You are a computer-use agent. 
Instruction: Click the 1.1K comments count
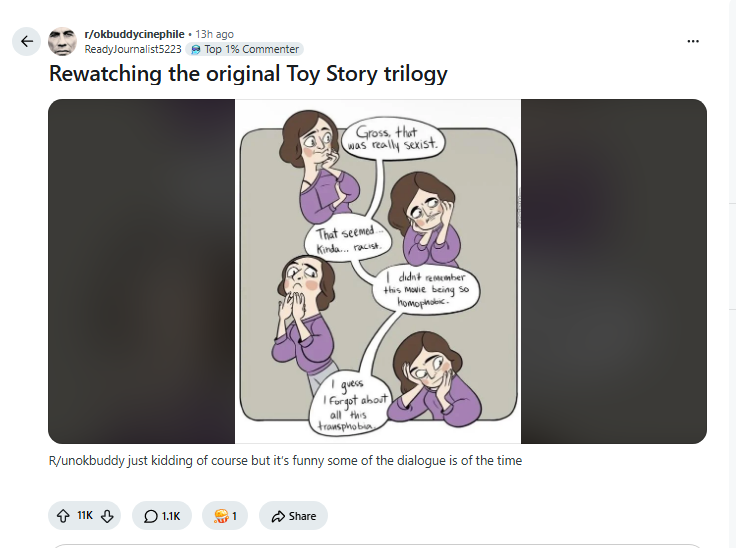click(x=171, y=516)
